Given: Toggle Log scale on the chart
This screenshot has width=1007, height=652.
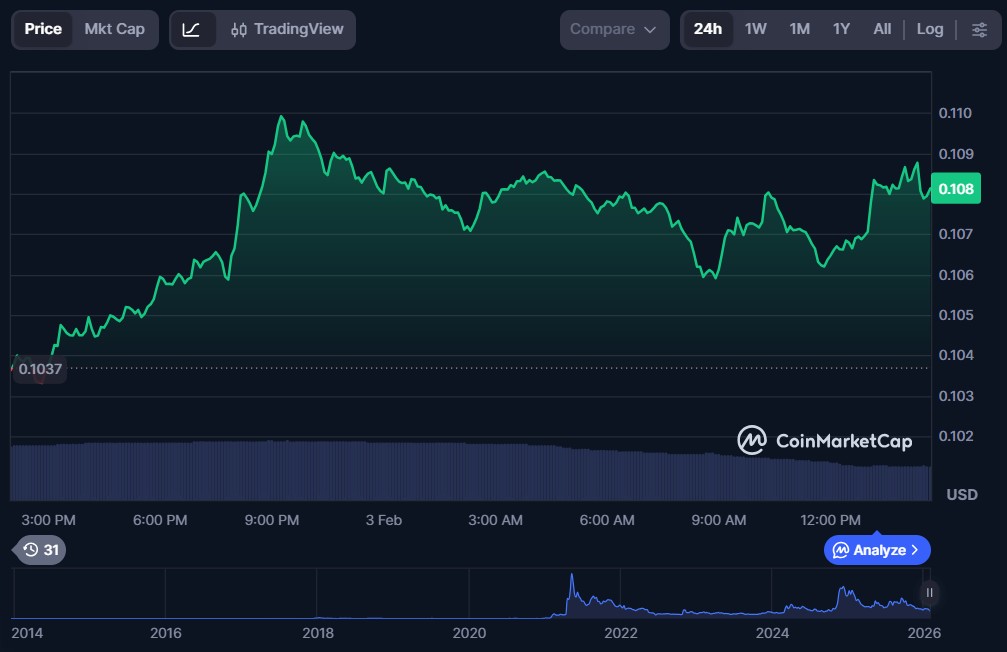Looking at the screenshot, I should 929,30.
